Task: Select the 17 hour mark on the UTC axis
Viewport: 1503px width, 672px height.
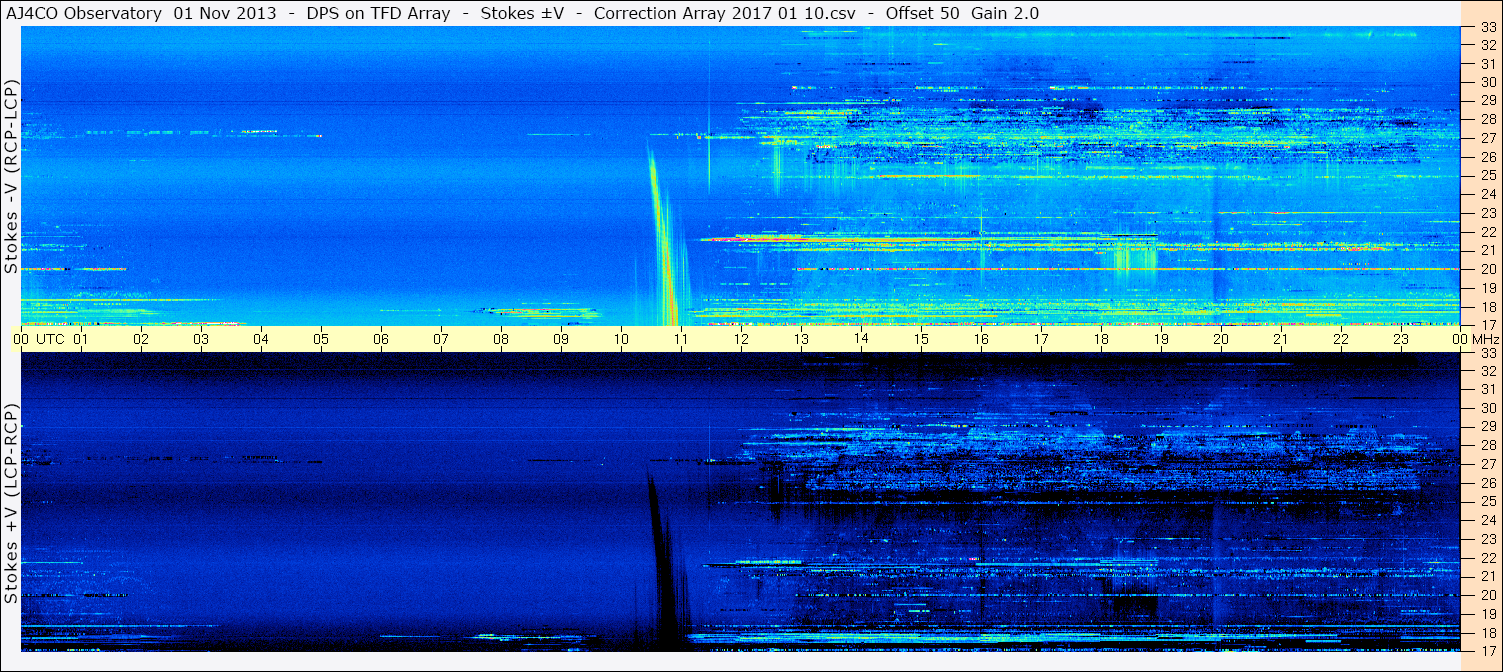Action: tap(1040, 339)
